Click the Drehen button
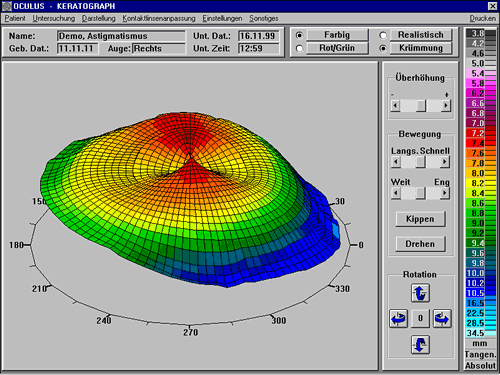The width and height of the screenshot is (500, 375). point(420,244)
